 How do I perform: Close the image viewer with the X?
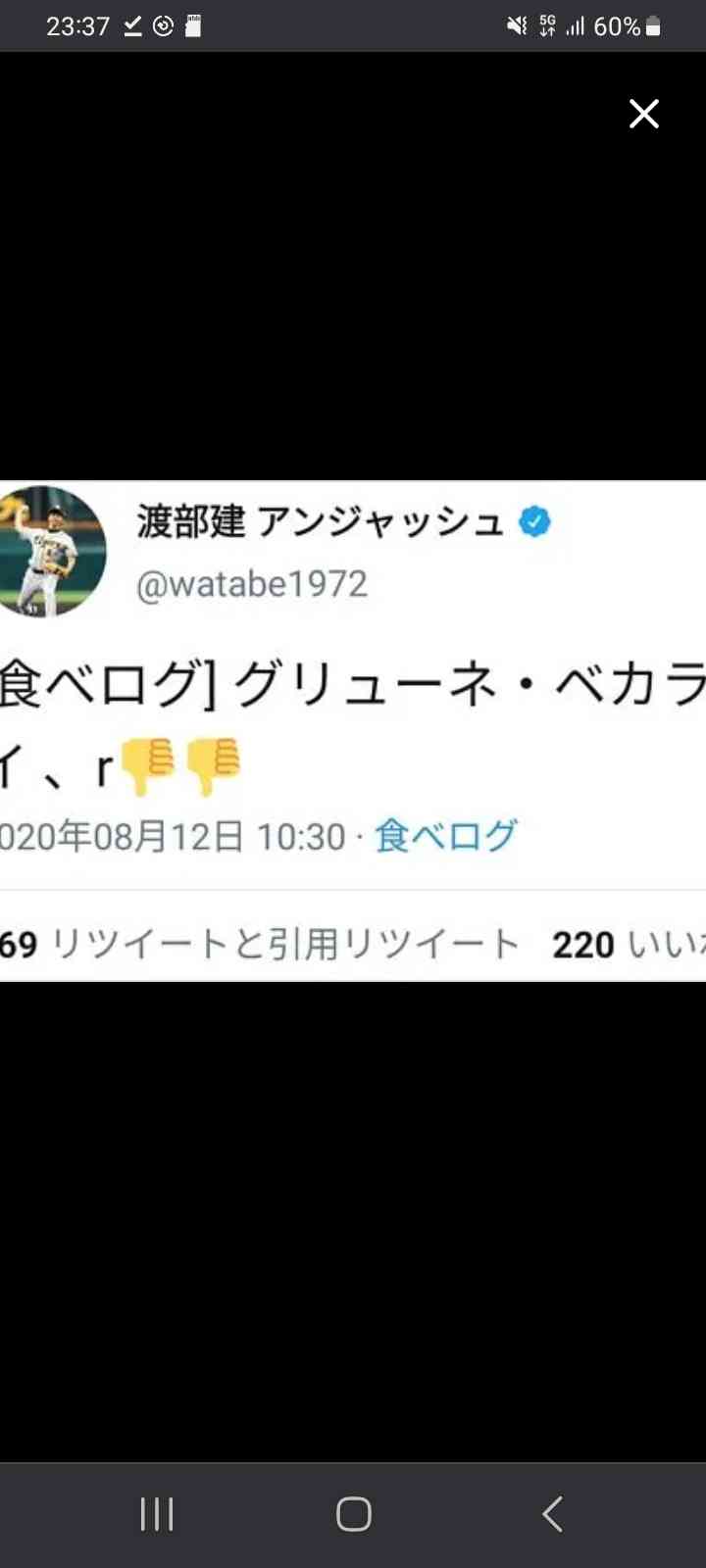(x=644, y=114)
